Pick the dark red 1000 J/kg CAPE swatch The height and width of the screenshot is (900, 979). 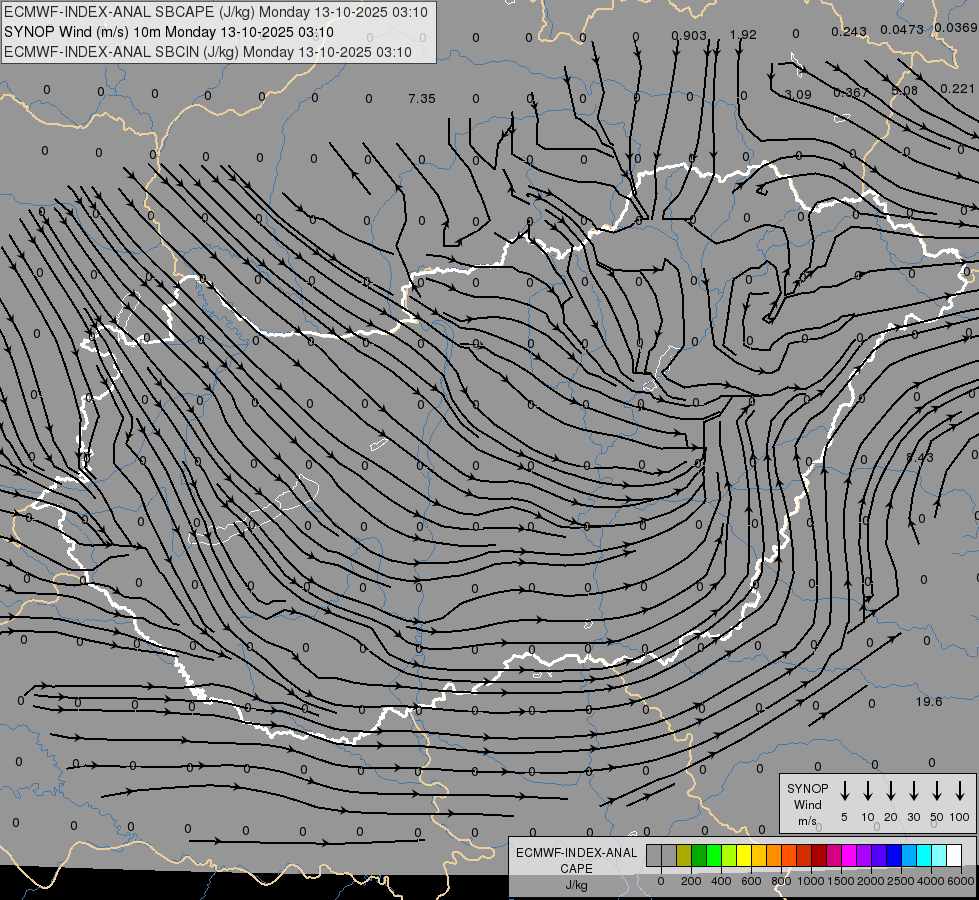[819, 855]
